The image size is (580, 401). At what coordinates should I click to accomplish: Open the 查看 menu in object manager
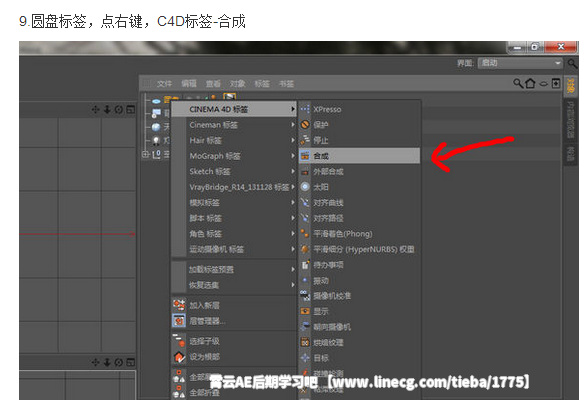(x=213, y=84)
